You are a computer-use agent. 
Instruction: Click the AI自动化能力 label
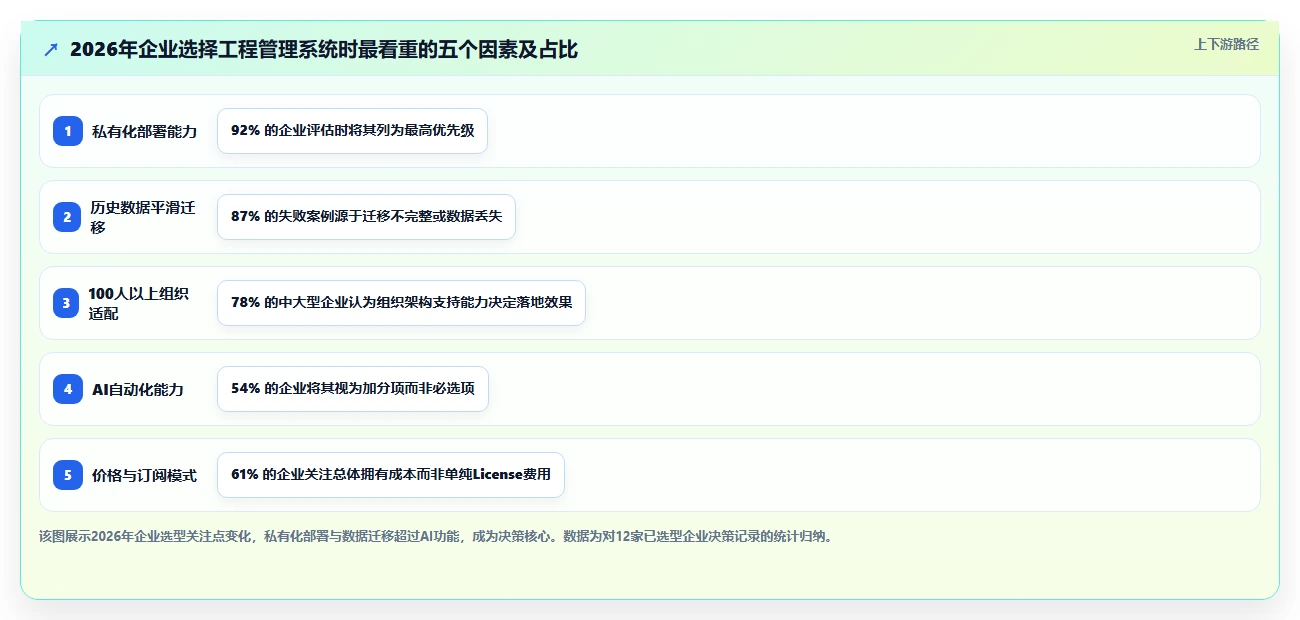[x=138, y=389]
